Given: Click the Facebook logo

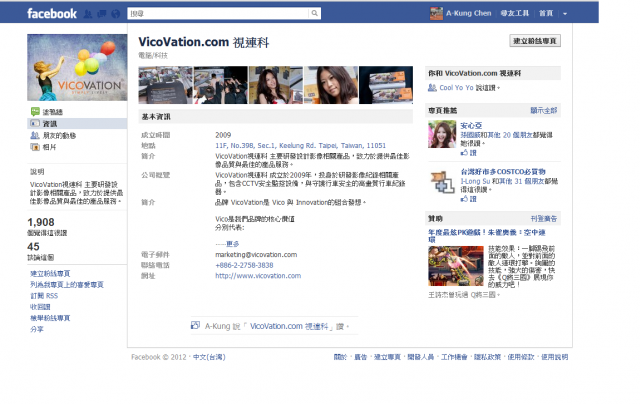Looking at the screenshot, I should (x=52, y=13).
